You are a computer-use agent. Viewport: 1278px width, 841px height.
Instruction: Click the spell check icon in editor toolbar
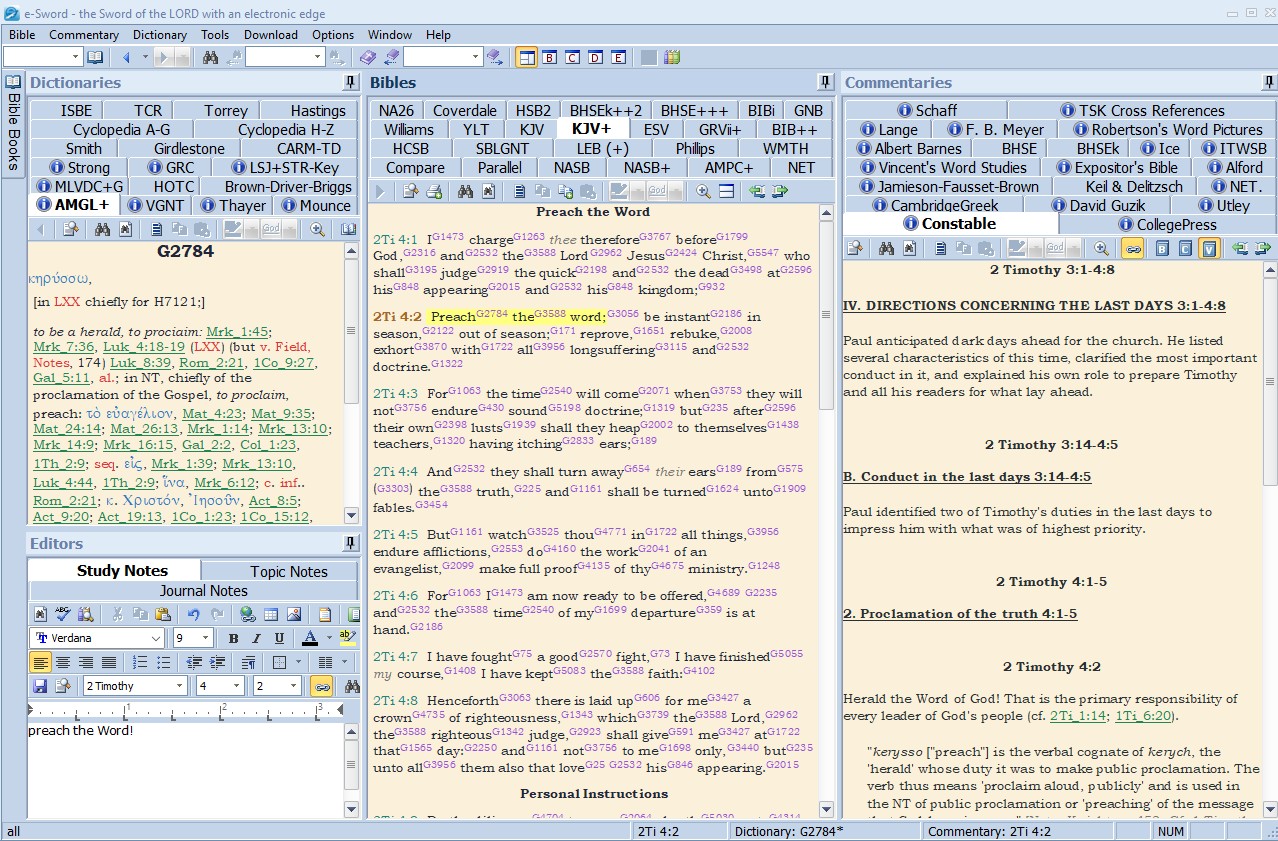point(63,614)
